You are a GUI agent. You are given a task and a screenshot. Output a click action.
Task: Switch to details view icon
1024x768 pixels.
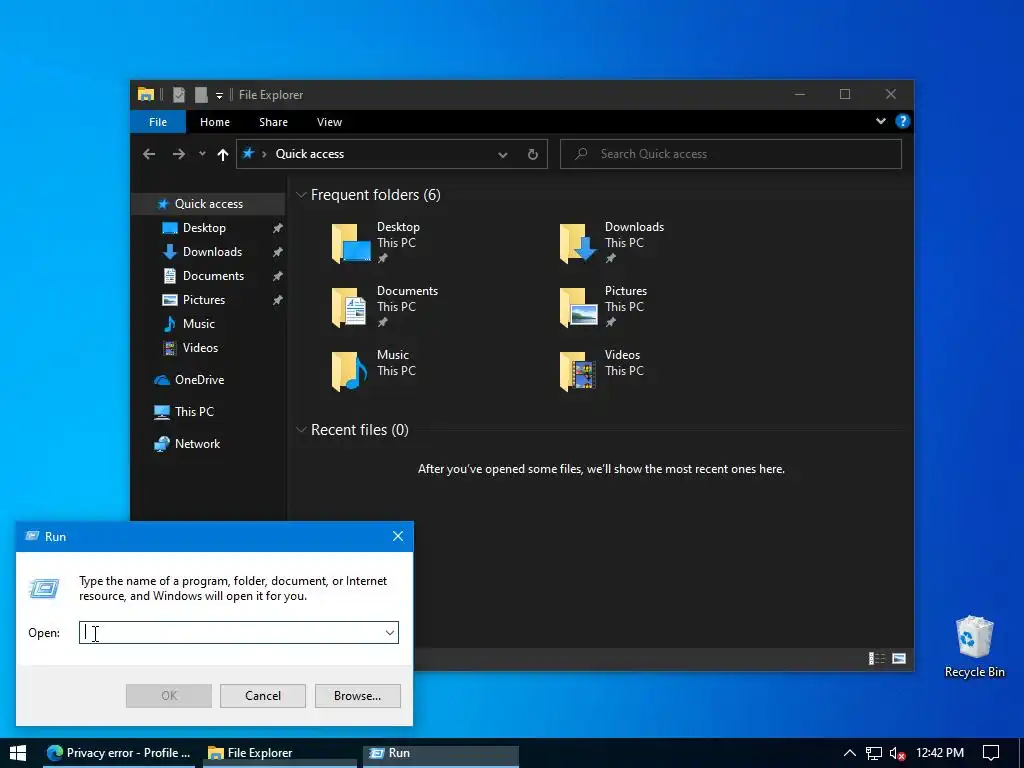click(876, 658)
